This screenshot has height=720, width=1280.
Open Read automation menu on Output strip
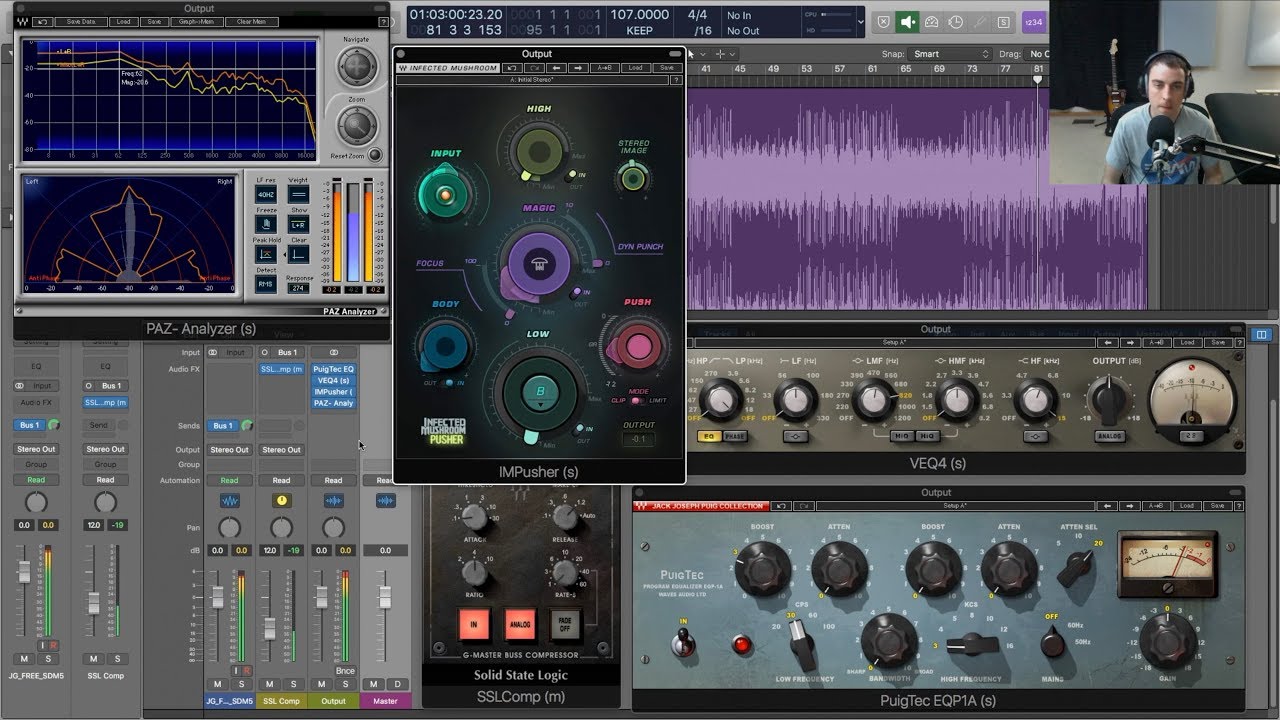tap(333, 480)
